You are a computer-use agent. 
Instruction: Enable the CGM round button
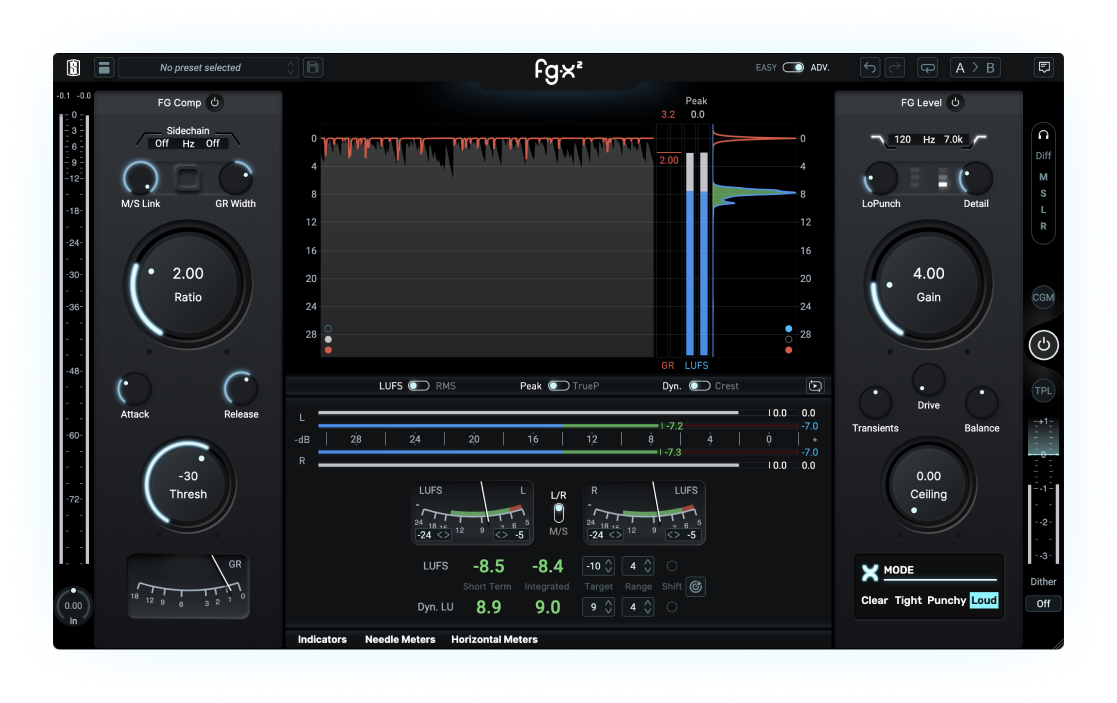[1043, 298]
